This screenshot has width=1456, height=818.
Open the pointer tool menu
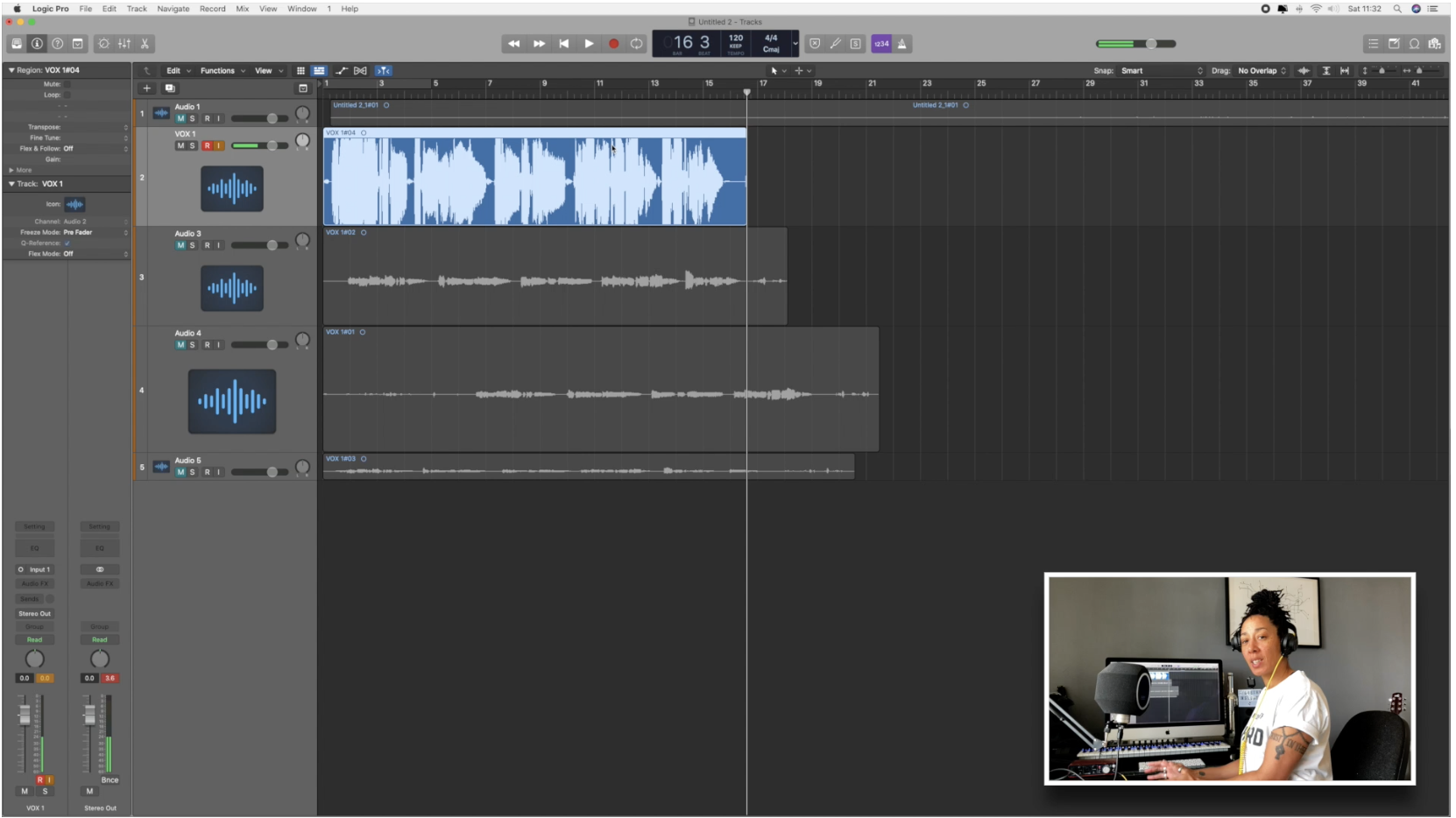tap(778, 71)
